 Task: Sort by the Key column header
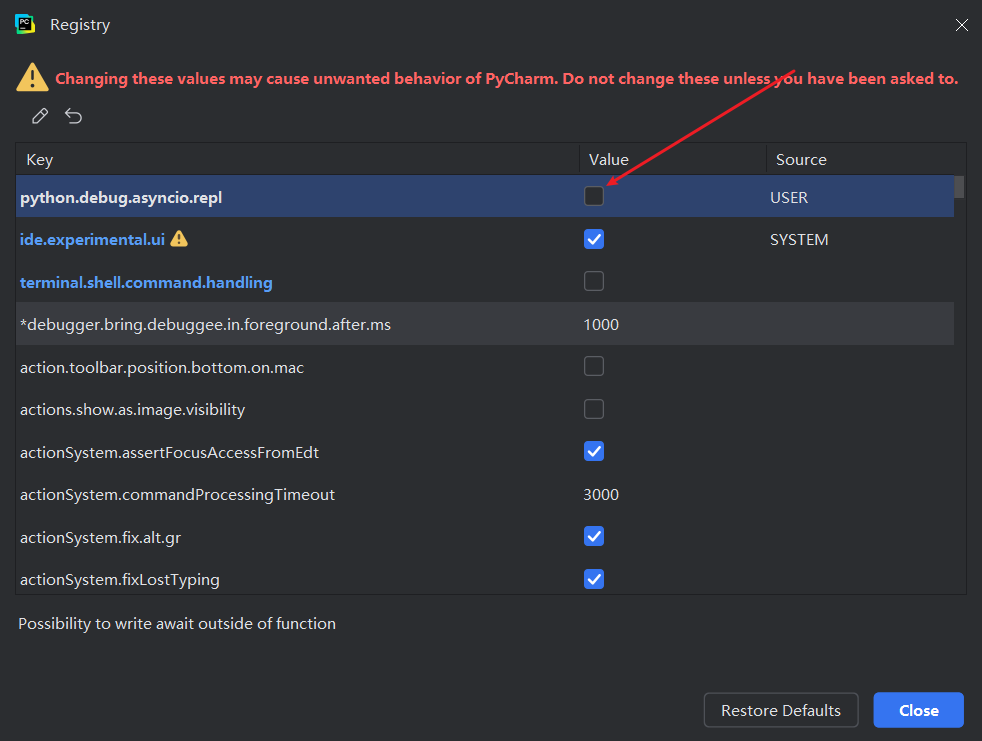297,159
